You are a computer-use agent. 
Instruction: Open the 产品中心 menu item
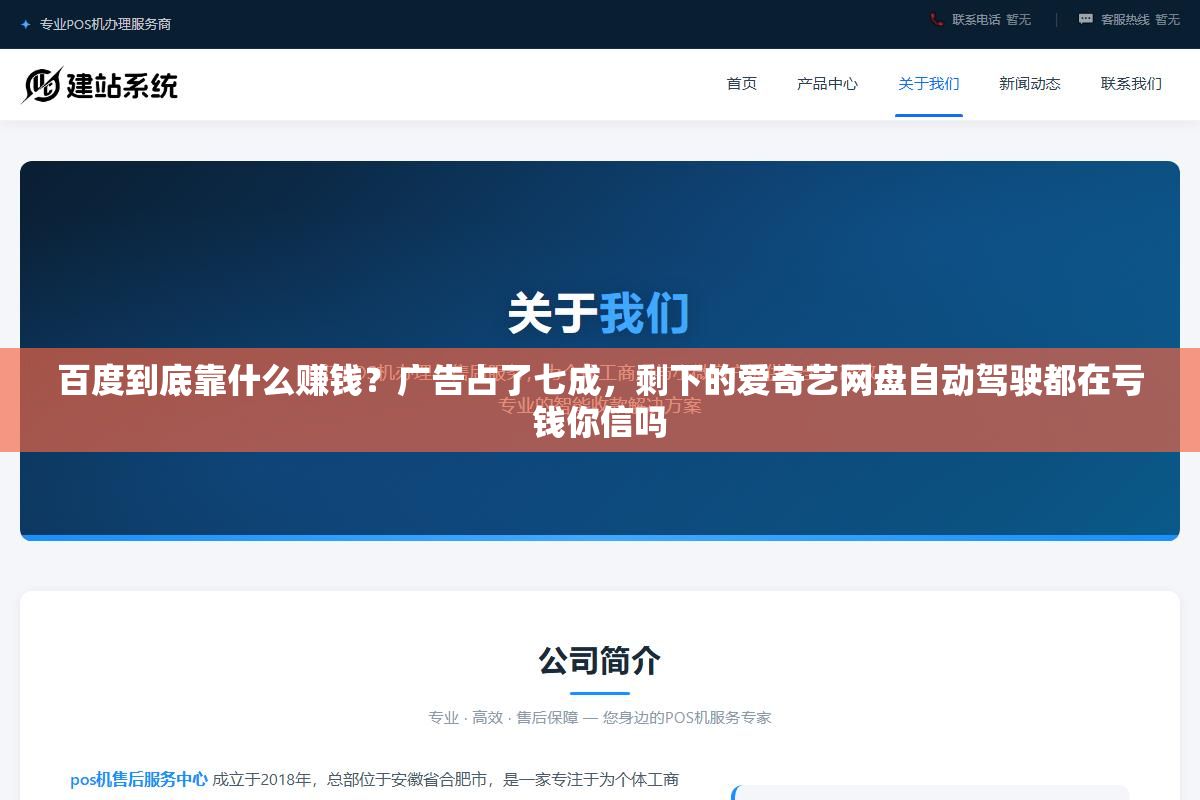click(x=827, y=84)
